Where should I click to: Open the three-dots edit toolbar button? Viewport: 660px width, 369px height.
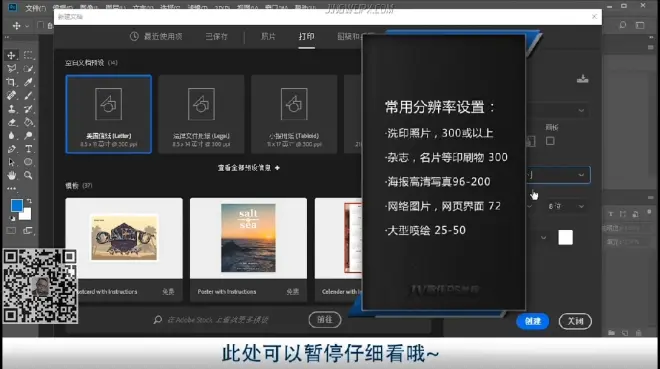coord(11,188)
